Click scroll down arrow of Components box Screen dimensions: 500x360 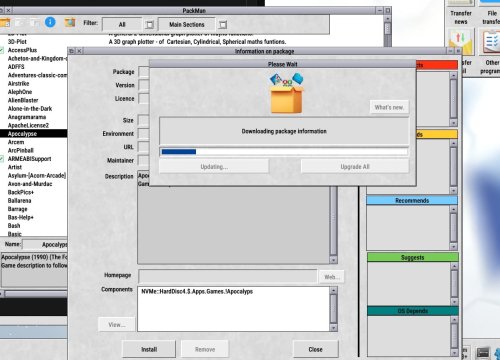333,327
